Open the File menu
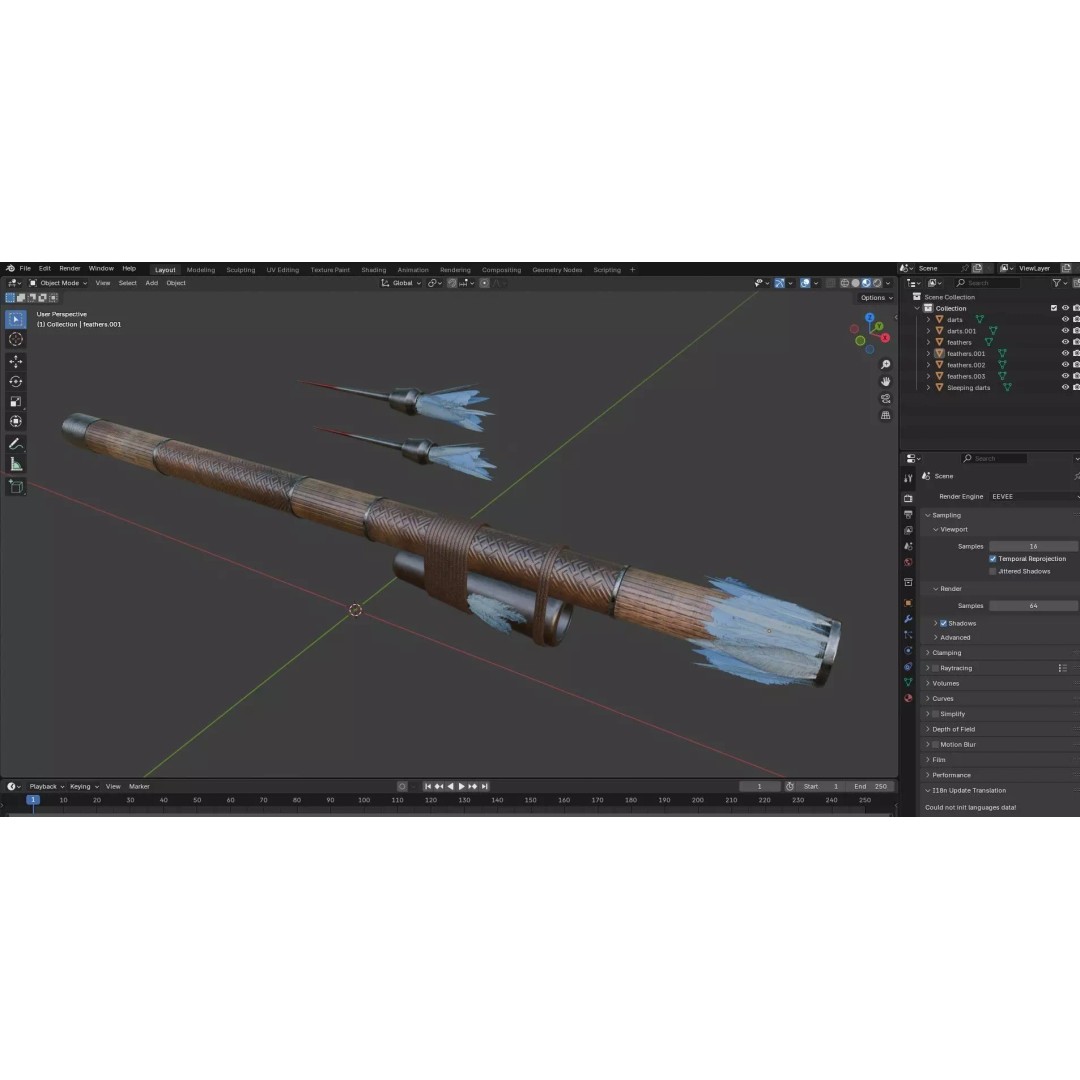 click(25, 269)
